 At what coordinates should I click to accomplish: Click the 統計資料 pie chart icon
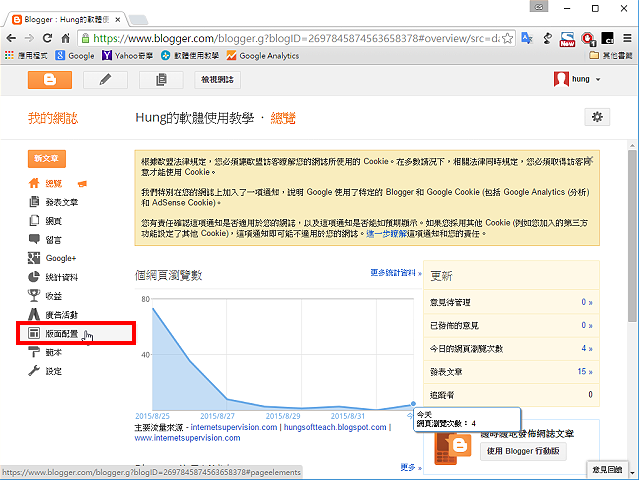tap(34, 277)
